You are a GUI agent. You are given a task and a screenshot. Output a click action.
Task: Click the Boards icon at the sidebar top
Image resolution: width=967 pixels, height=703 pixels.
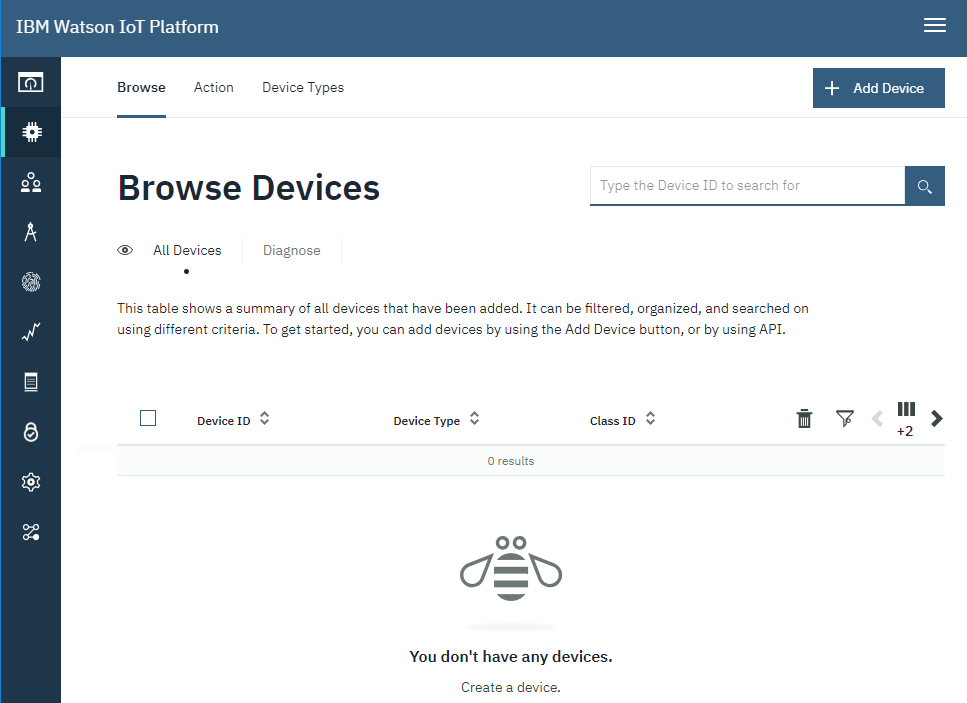click(30, 81)
